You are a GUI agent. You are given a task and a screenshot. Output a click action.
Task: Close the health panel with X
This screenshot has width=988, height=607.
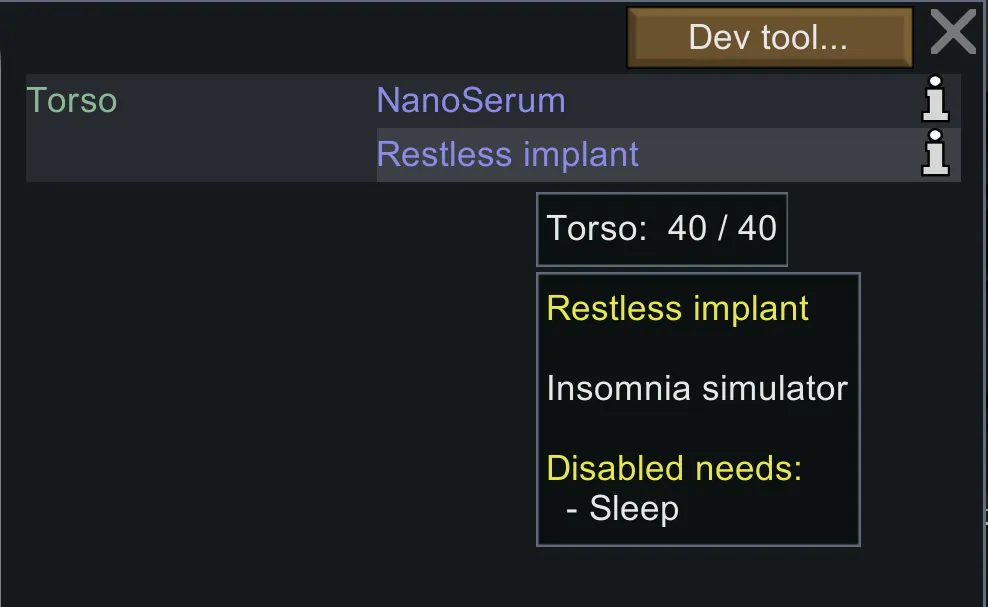point(953,33)
